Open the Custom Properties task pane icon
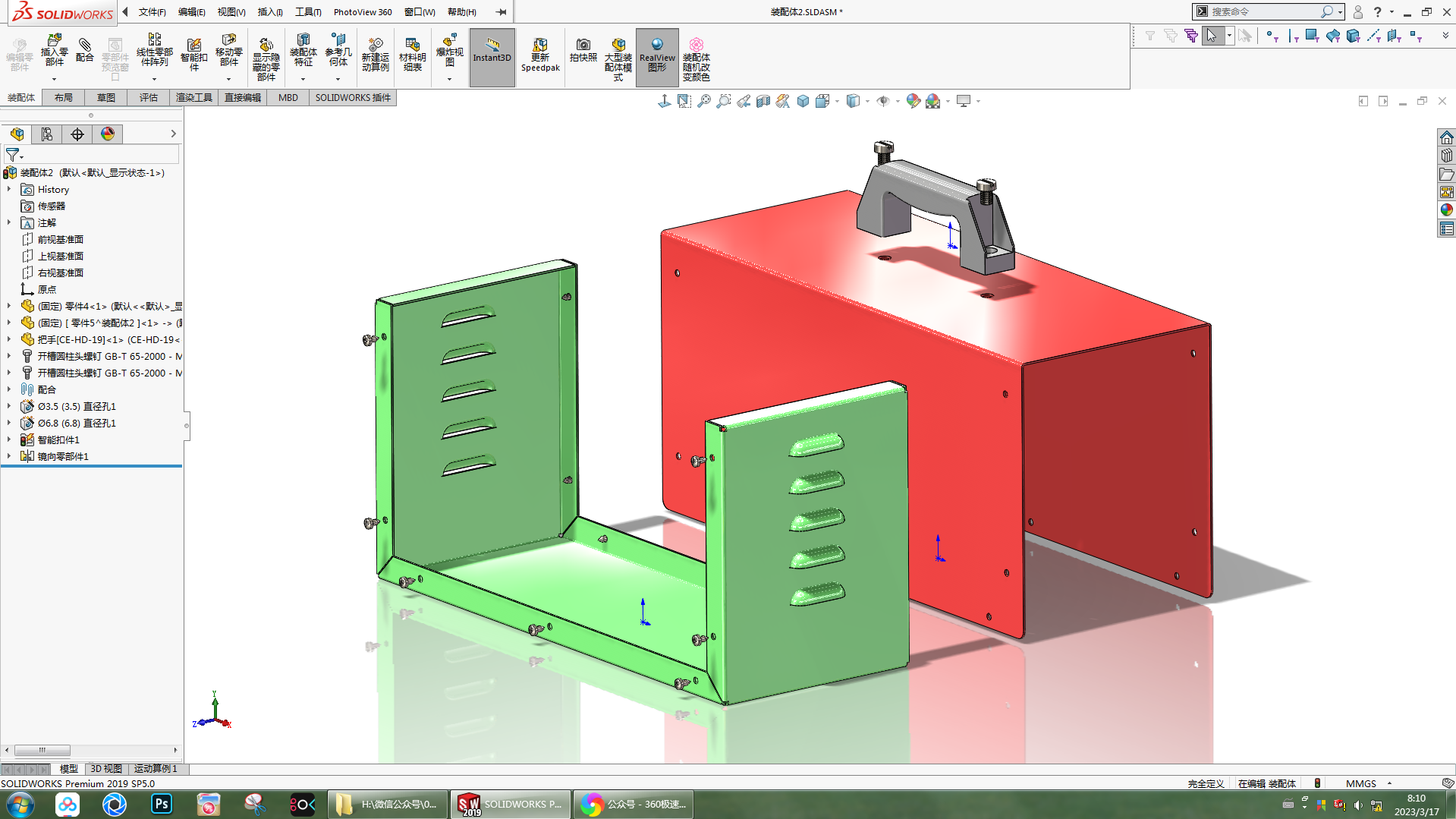Viewport: 1456px width, 819px height. click(1446, 228)
